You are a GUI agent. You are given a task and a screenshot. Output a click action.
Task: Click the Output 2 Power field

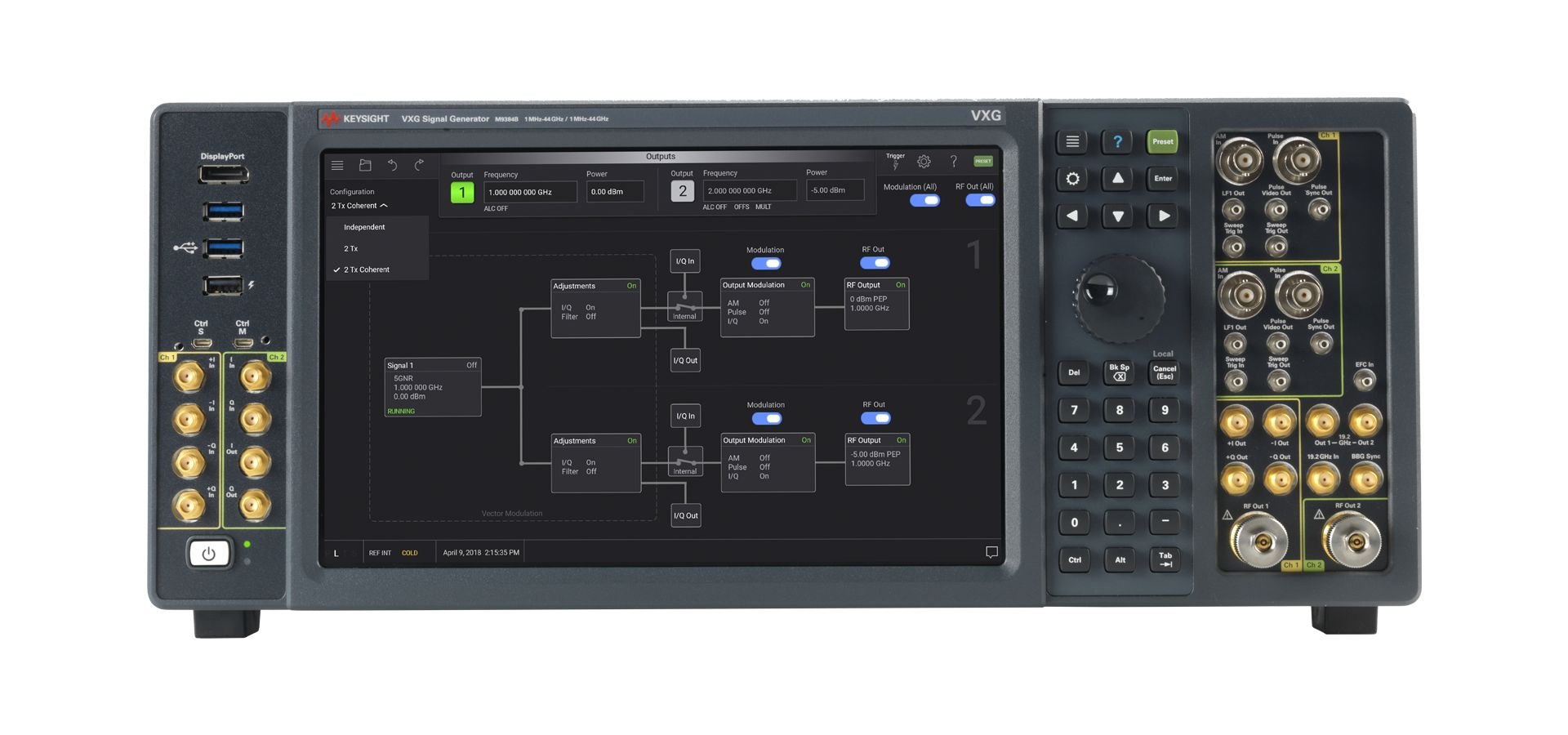point(835,189)
